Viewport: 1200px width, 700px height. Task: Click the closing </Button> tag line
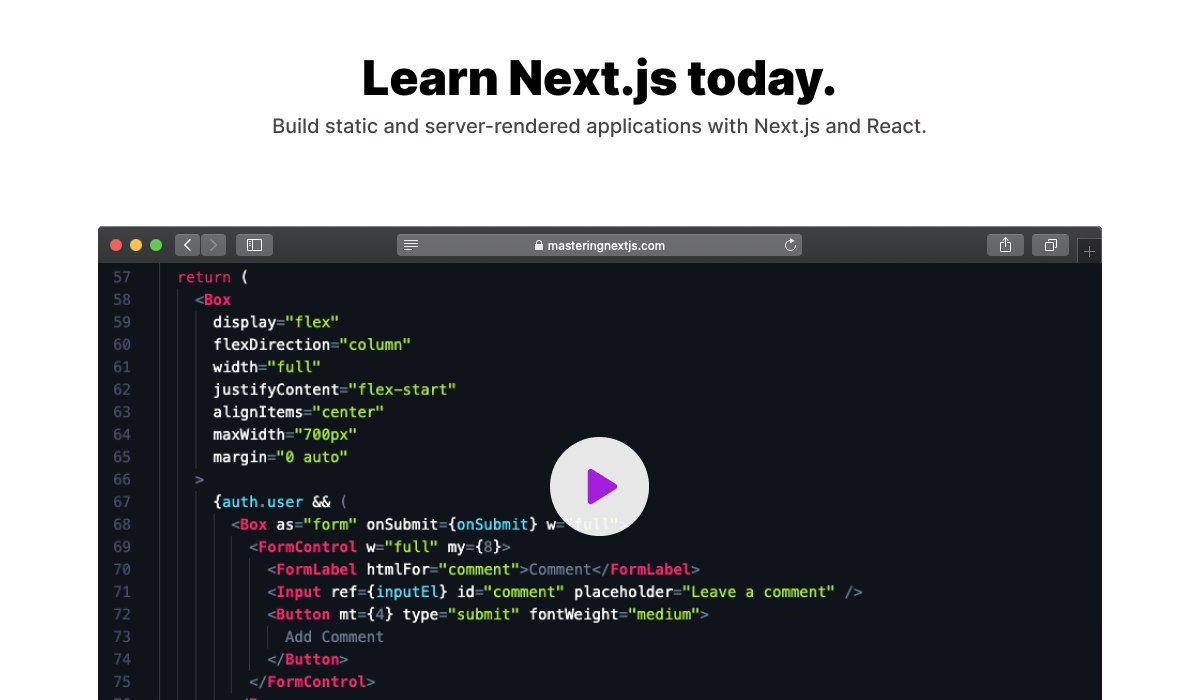(x=308, y=659)
